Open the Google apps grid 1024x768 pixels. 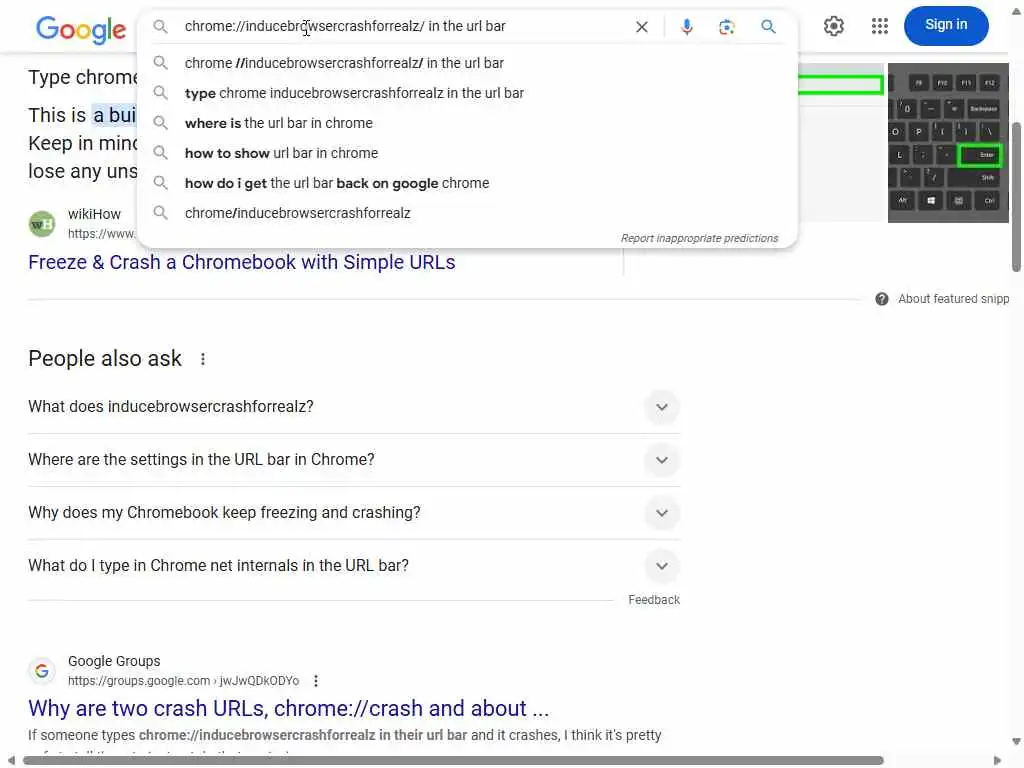(880, 26)
